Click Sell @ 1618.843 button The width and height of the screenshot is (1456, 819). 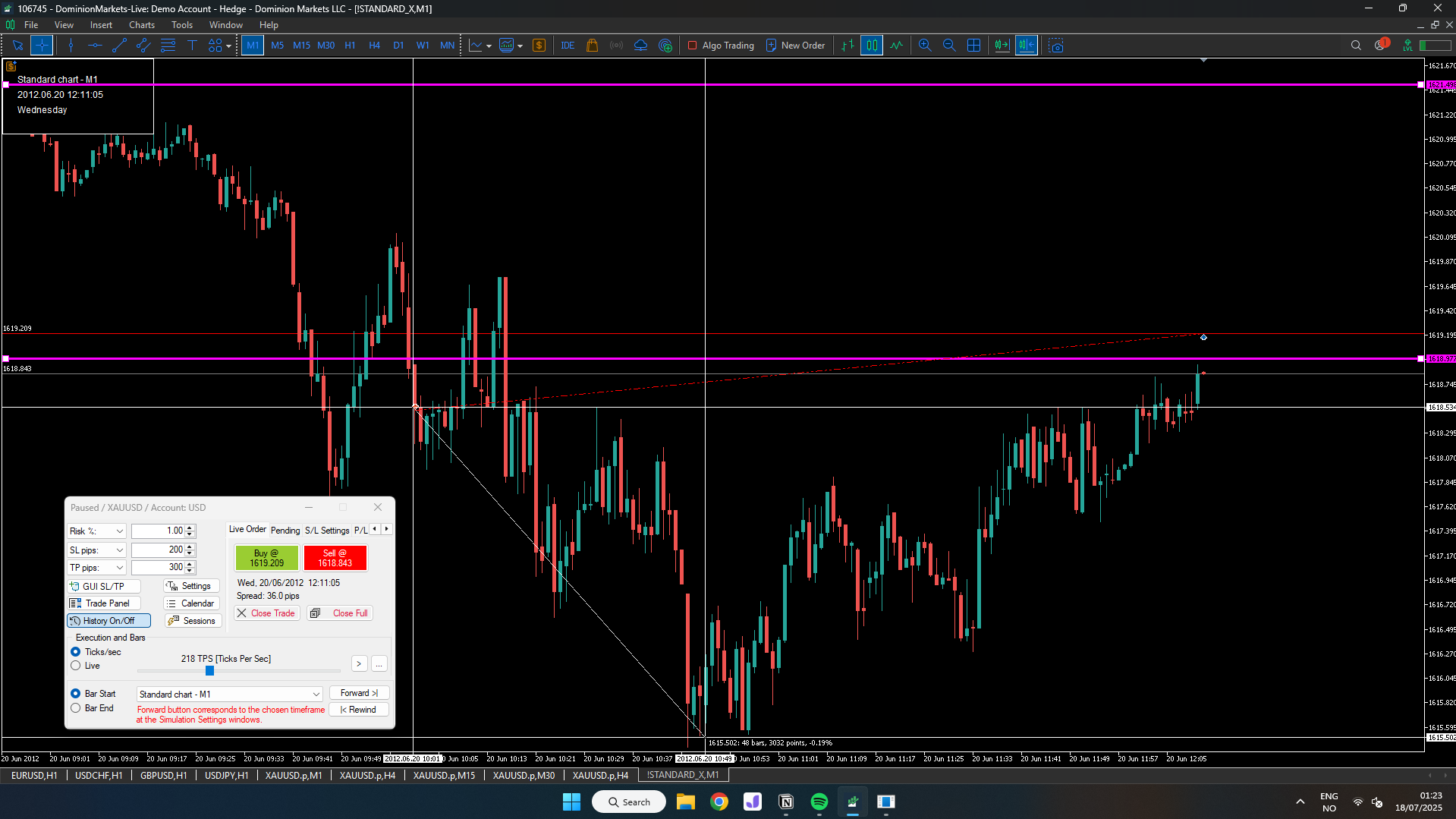[335, 558]
